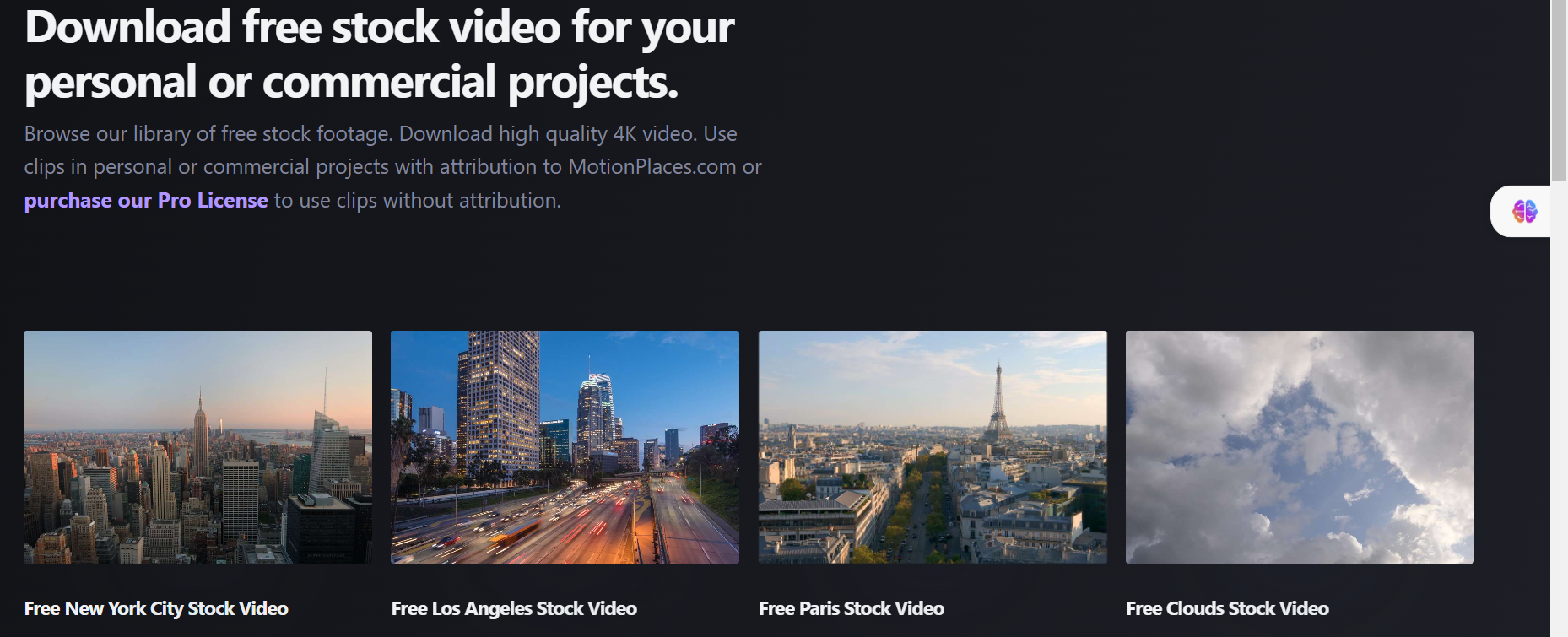The image size is (1568, 637).
Task: Open the Paris Eiffel Tower thumbnail
Action: point(933,447)
